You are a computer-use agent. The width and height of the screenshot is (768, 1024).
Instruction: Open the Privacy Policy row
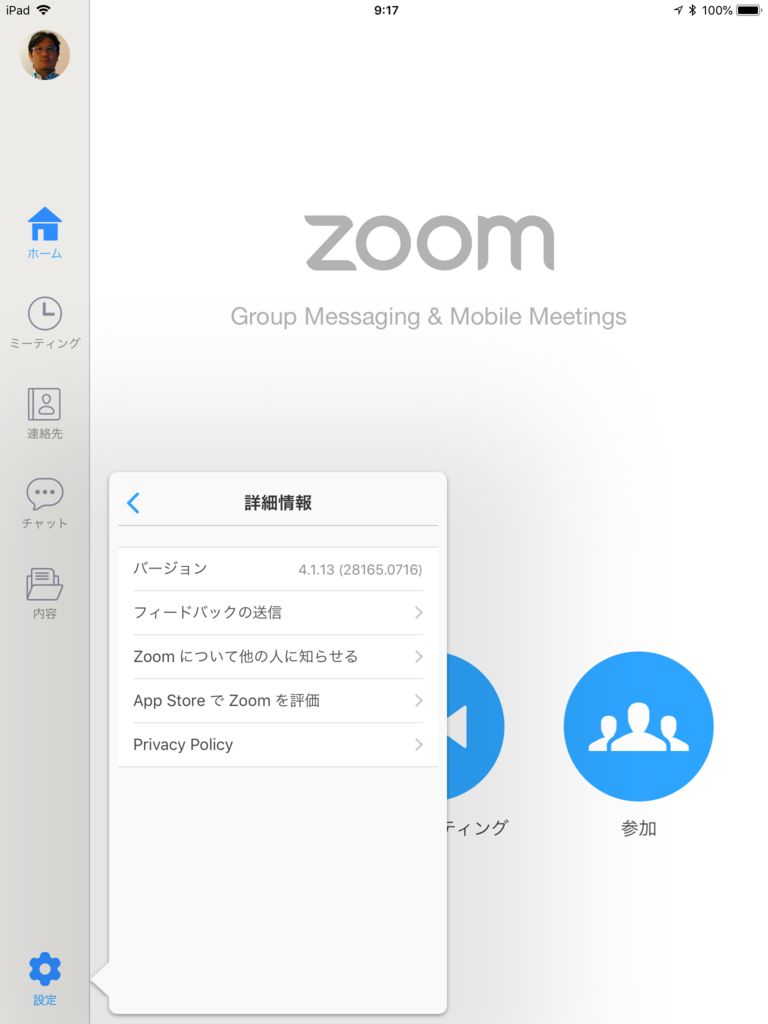(x=278, y=744)
